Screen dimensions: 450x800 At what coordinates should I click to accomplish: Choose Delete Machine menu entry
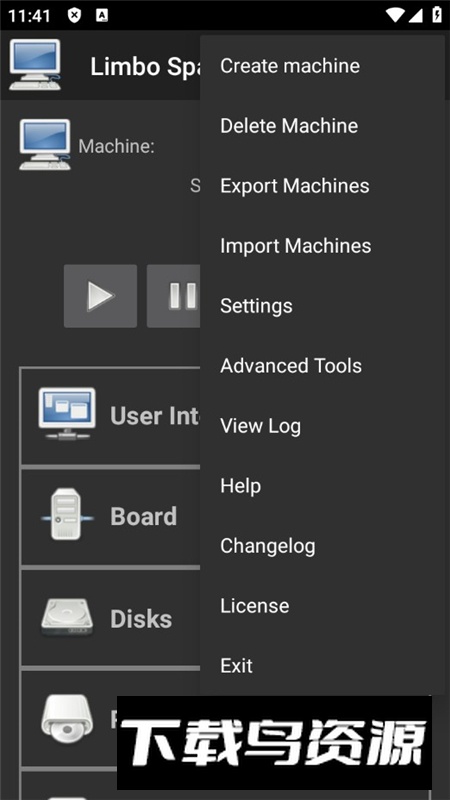coord(322,126)
